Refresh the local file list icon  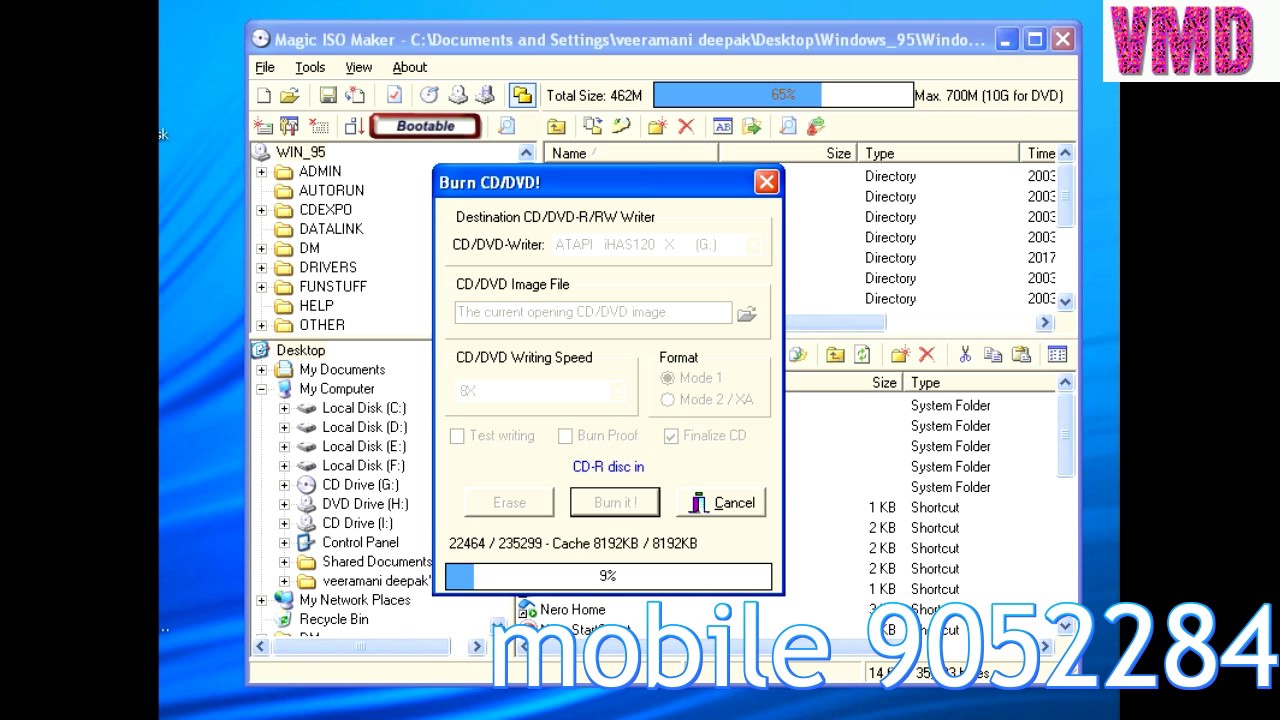[862, 355]
